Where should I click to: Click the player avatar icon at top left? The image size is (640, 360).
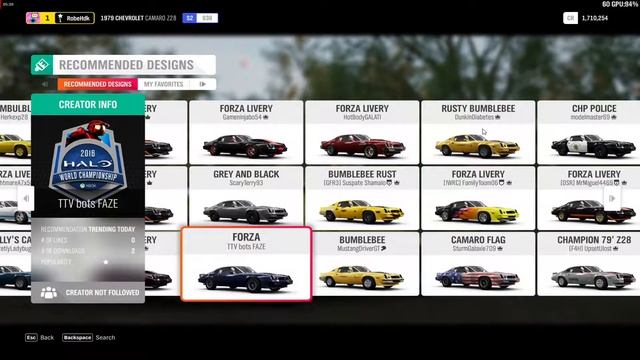[33, 18]
